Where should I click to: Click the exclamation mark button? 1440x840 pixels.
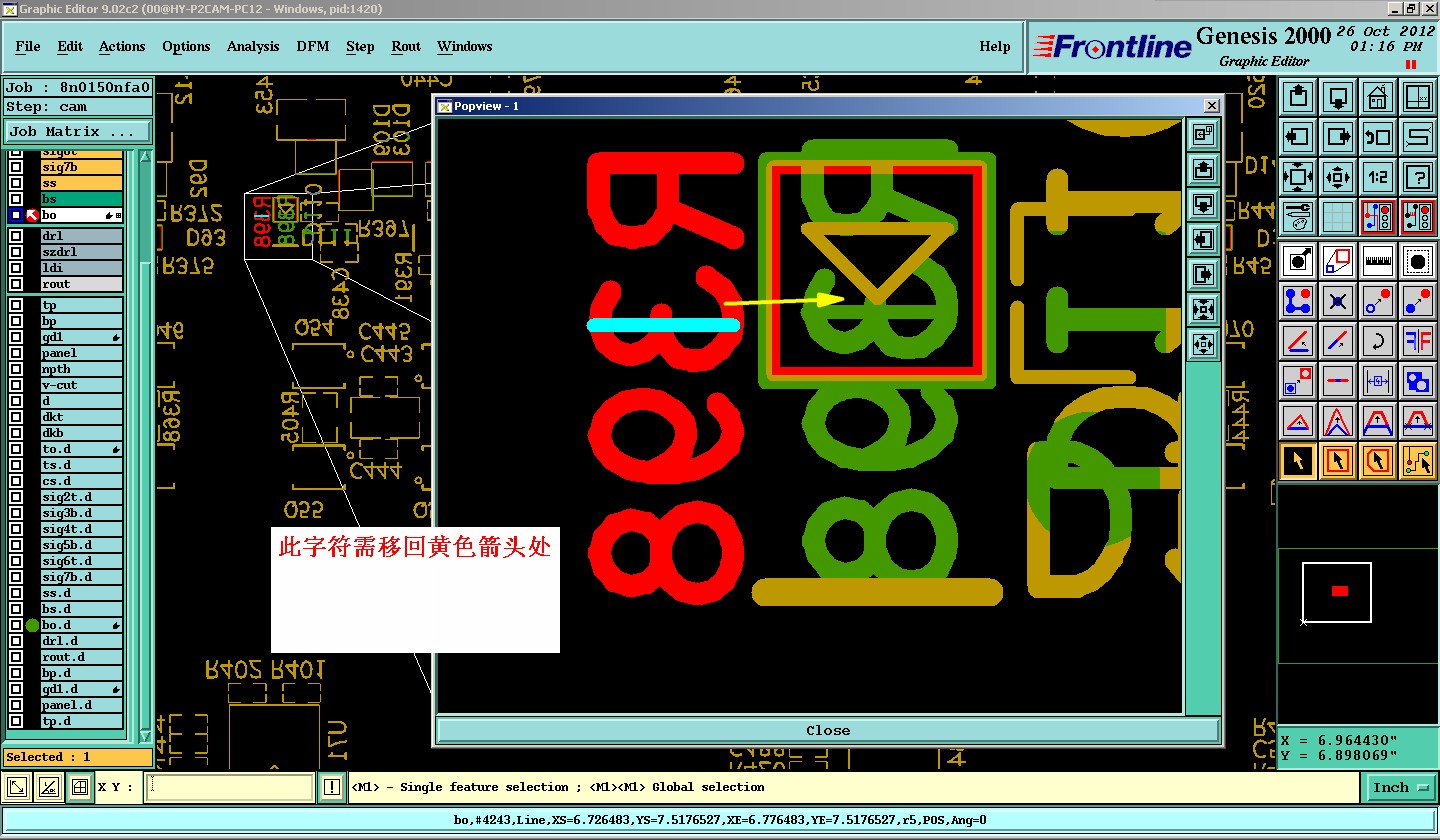(332, 788)
